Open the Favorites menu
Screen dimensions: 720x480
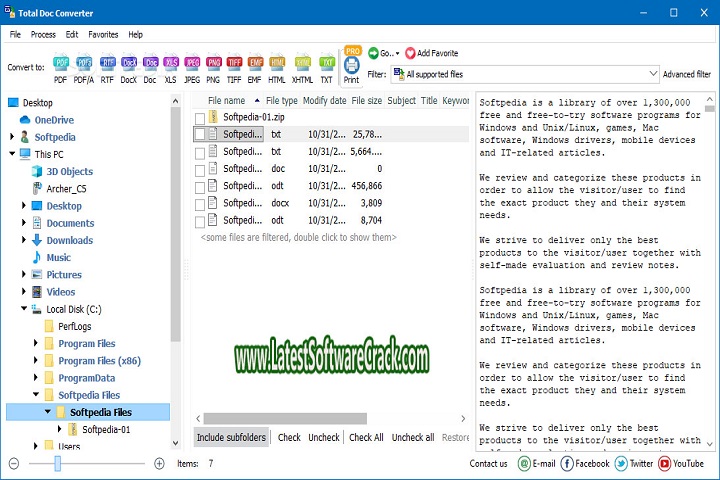point(103,34)
